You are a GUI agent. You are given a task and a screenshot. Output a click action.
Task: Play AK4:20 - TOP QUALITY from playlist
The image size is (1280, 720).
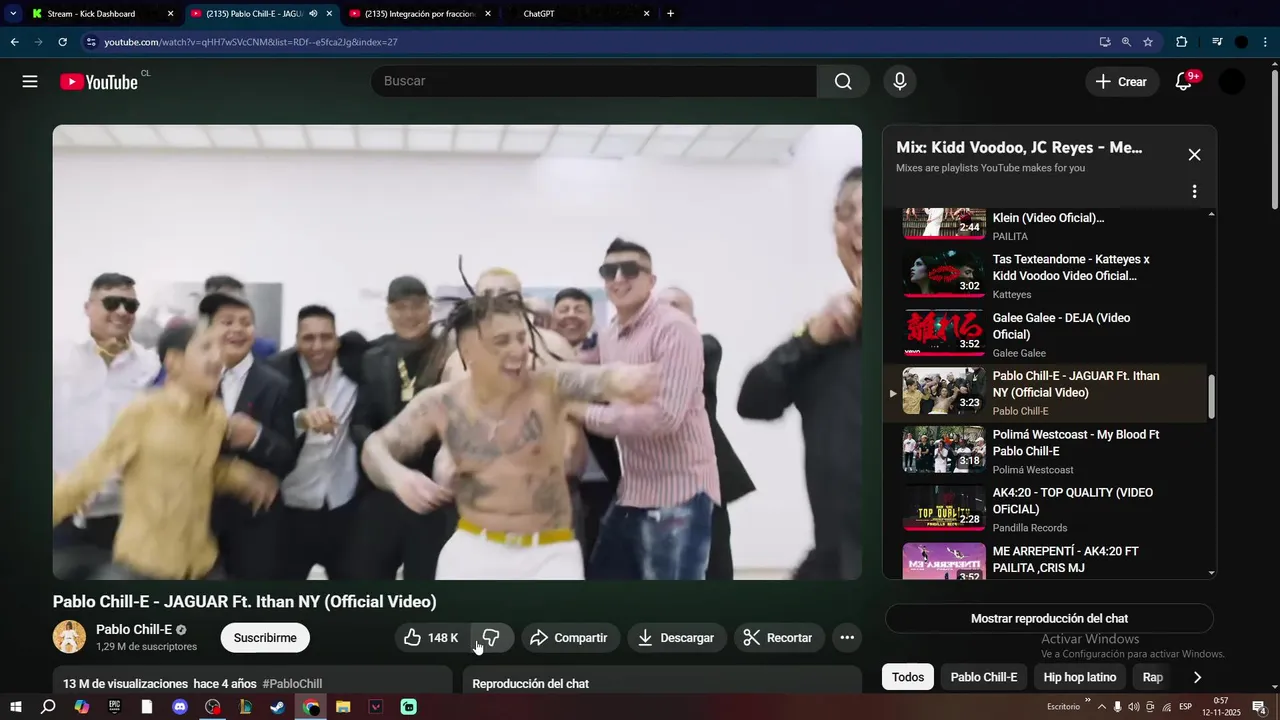tap(1047, 510)
